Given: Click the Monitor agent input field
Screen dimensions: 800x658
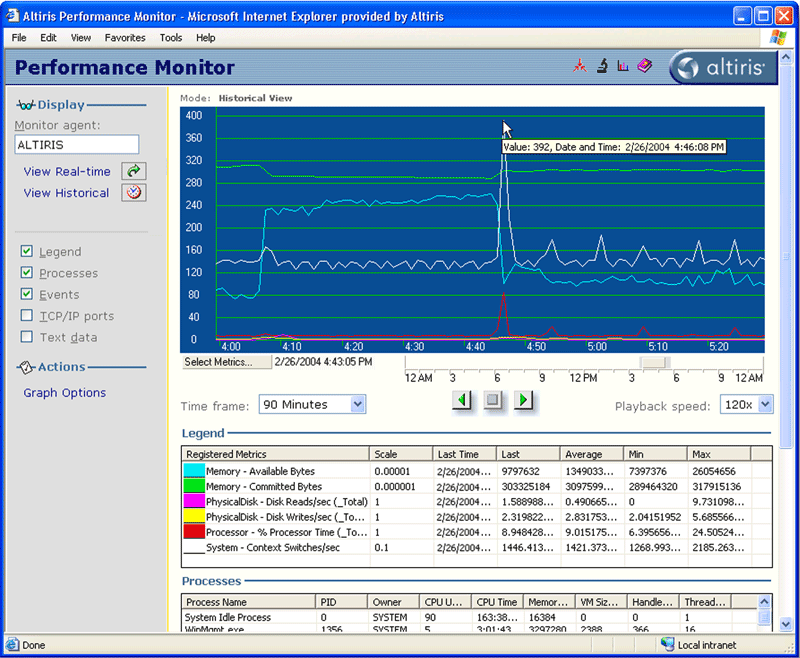Looking at the screenshot, I should pos(76,145).
